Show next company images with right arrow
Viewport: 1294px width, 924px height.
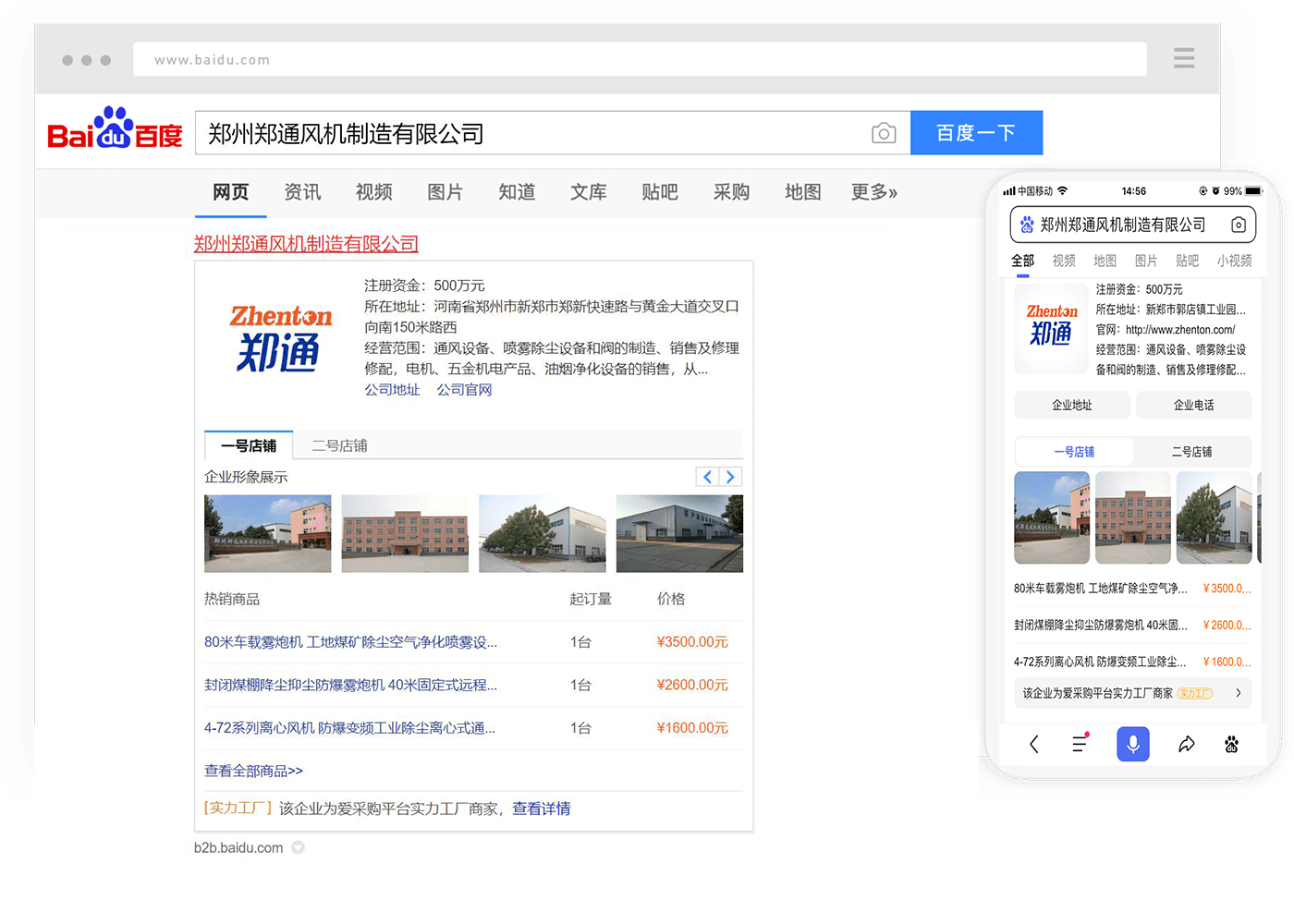[731, 477]
